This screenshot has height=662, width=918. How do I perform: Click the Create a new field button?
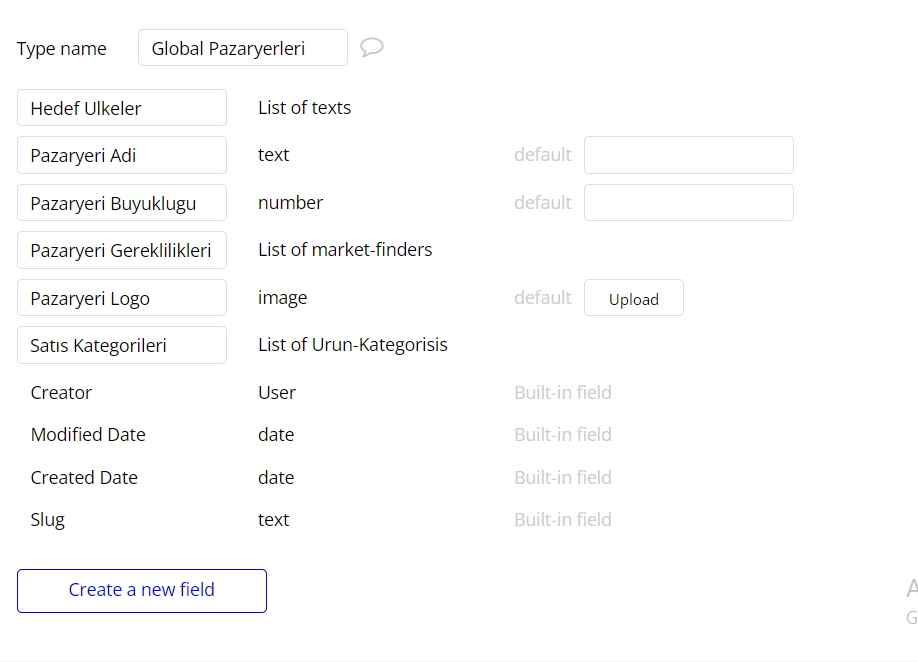(x=142, y=590)
